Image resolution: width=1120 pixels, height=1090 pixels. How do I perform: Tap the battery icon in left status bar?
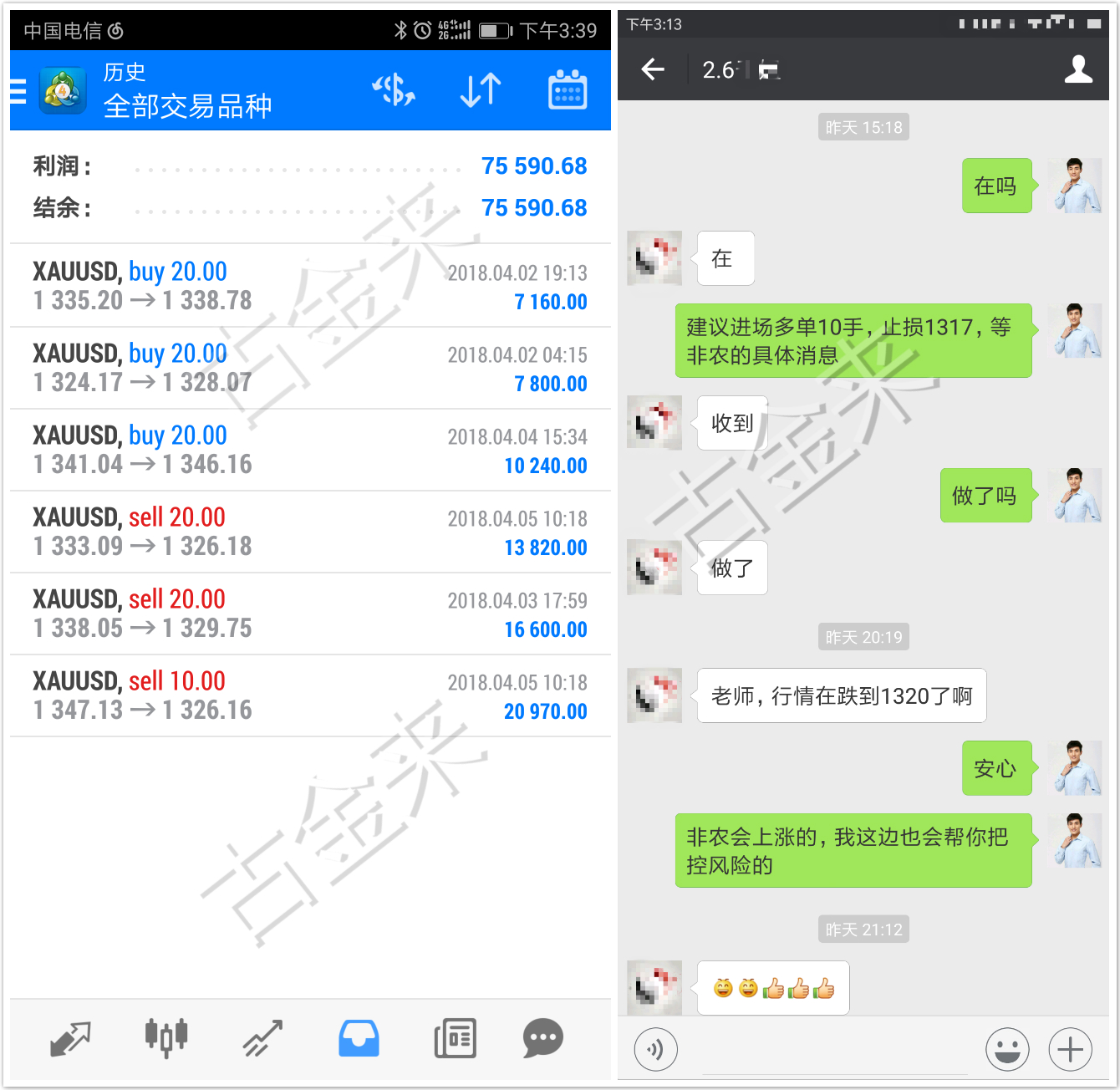[496, 31]
